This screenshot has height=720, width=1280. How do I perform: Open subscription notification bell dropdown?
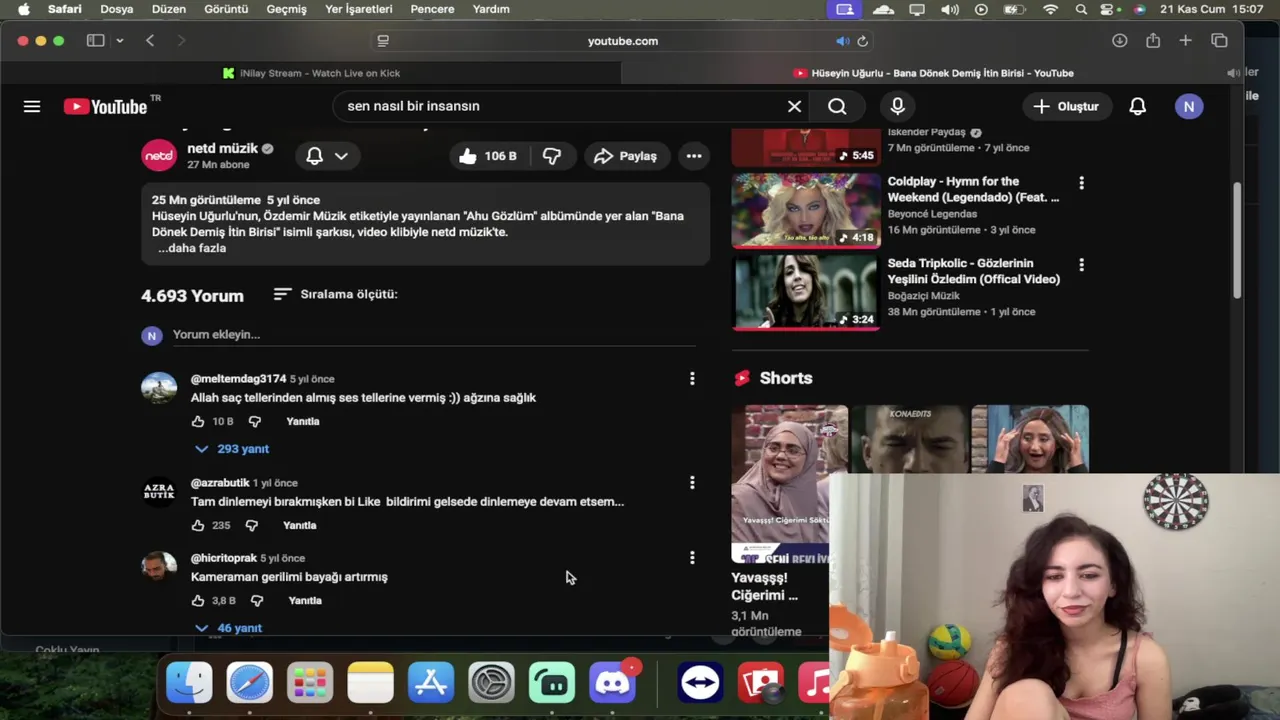327,156
